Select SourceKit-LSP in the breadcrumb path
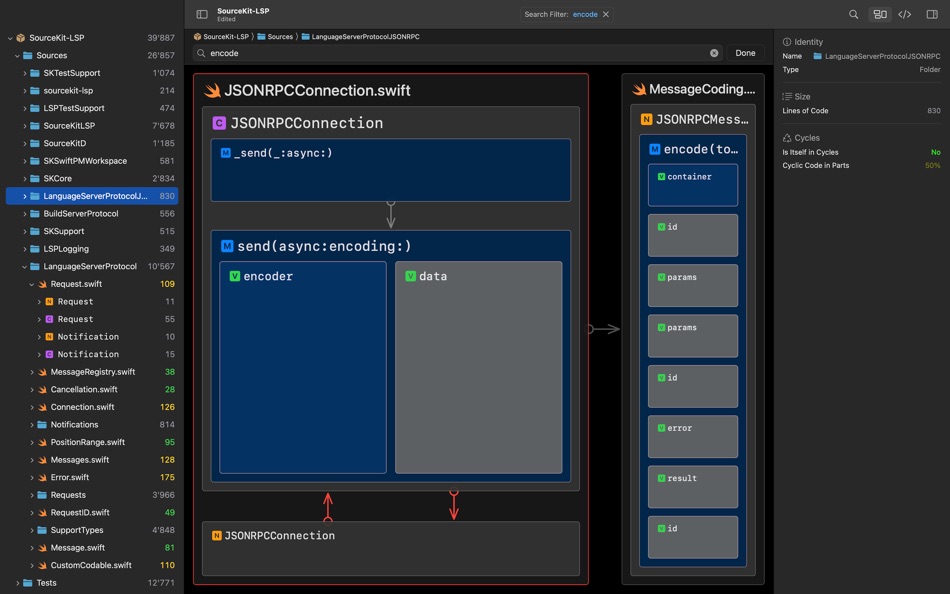Image resolution: width=950 pixels, height=594 pixels. (221, 36)
